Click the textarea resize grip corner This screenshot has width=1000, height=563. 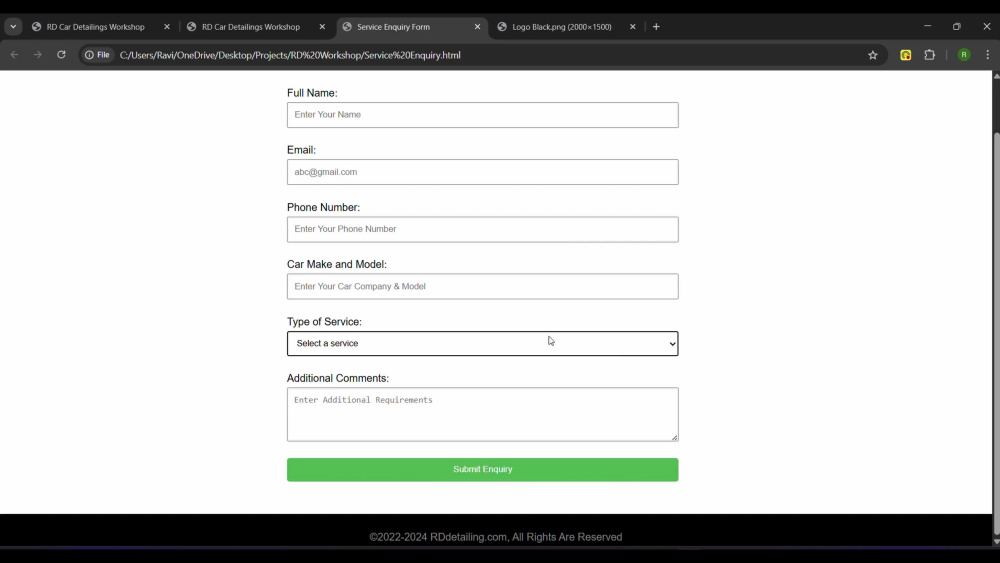pyautogui.click(x=674, y=437)
